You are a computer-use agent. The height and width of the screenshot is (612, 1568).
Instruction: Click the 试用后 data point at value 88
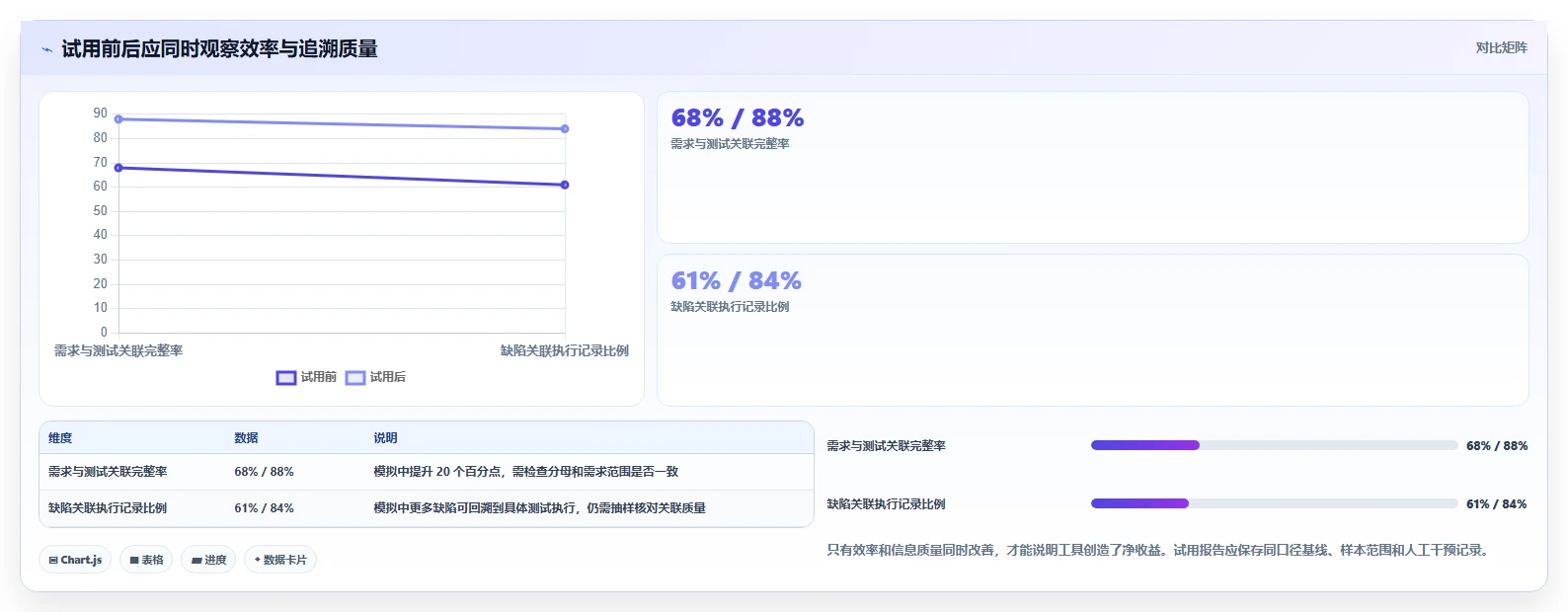coord(118,119)
